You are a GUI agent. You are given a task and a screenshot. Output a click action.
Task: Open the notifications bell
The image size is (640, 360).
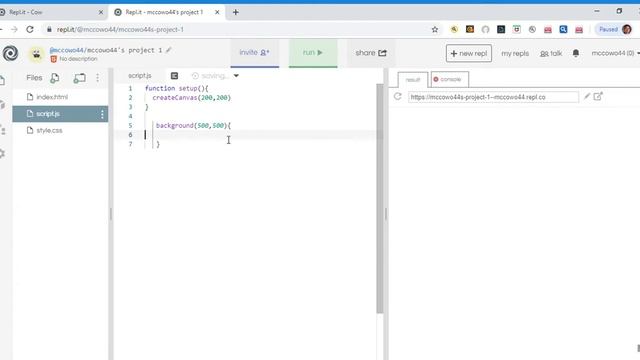pos(576,53)
